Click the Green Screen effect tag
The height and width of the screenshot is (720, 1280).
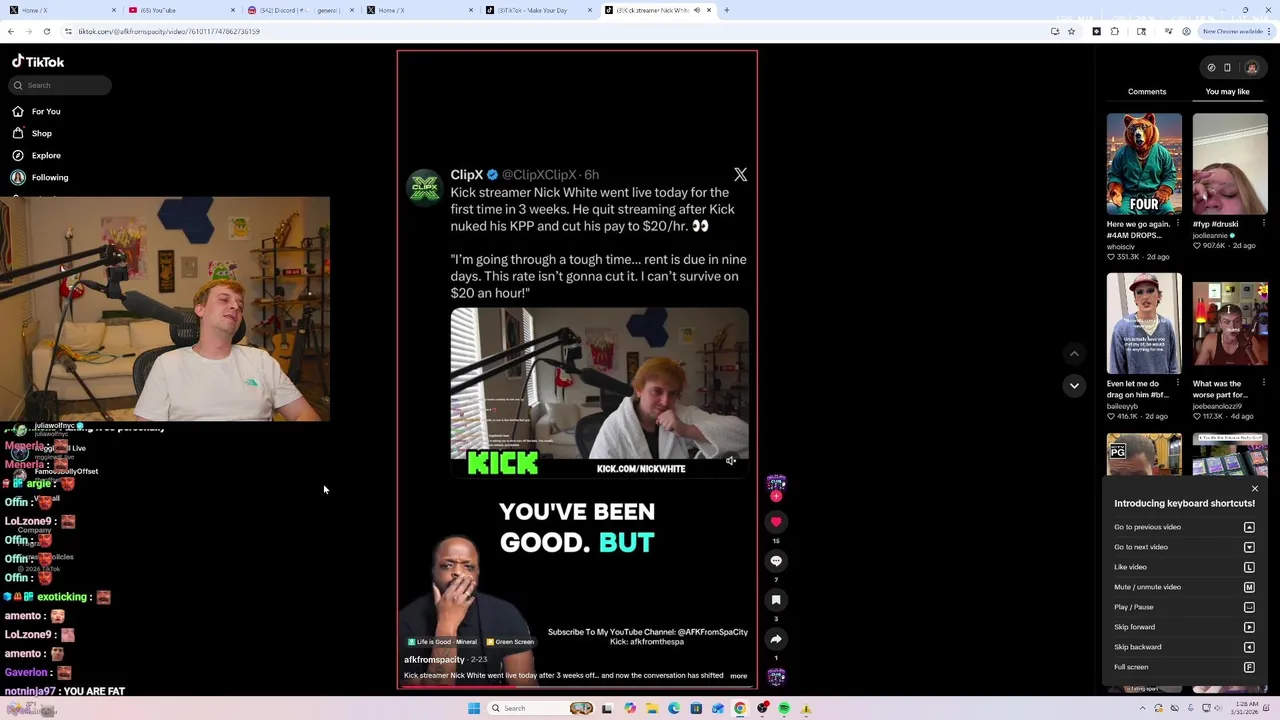point(510,642)
